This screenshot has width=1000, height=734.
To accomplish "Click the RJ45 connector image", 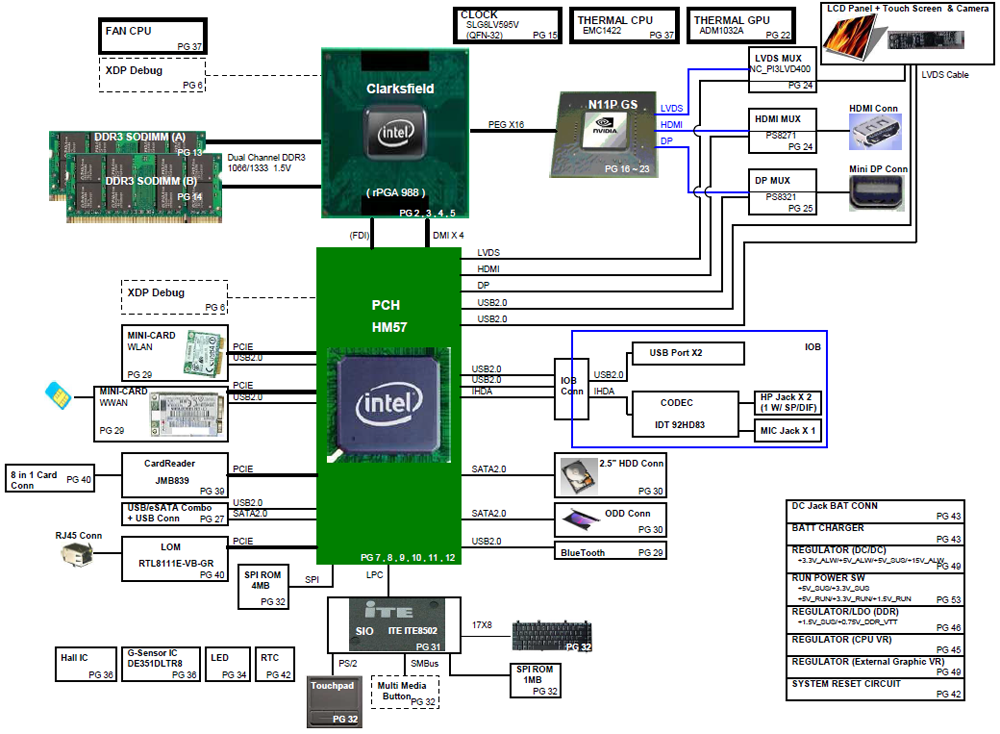I will tap(78, 555).
